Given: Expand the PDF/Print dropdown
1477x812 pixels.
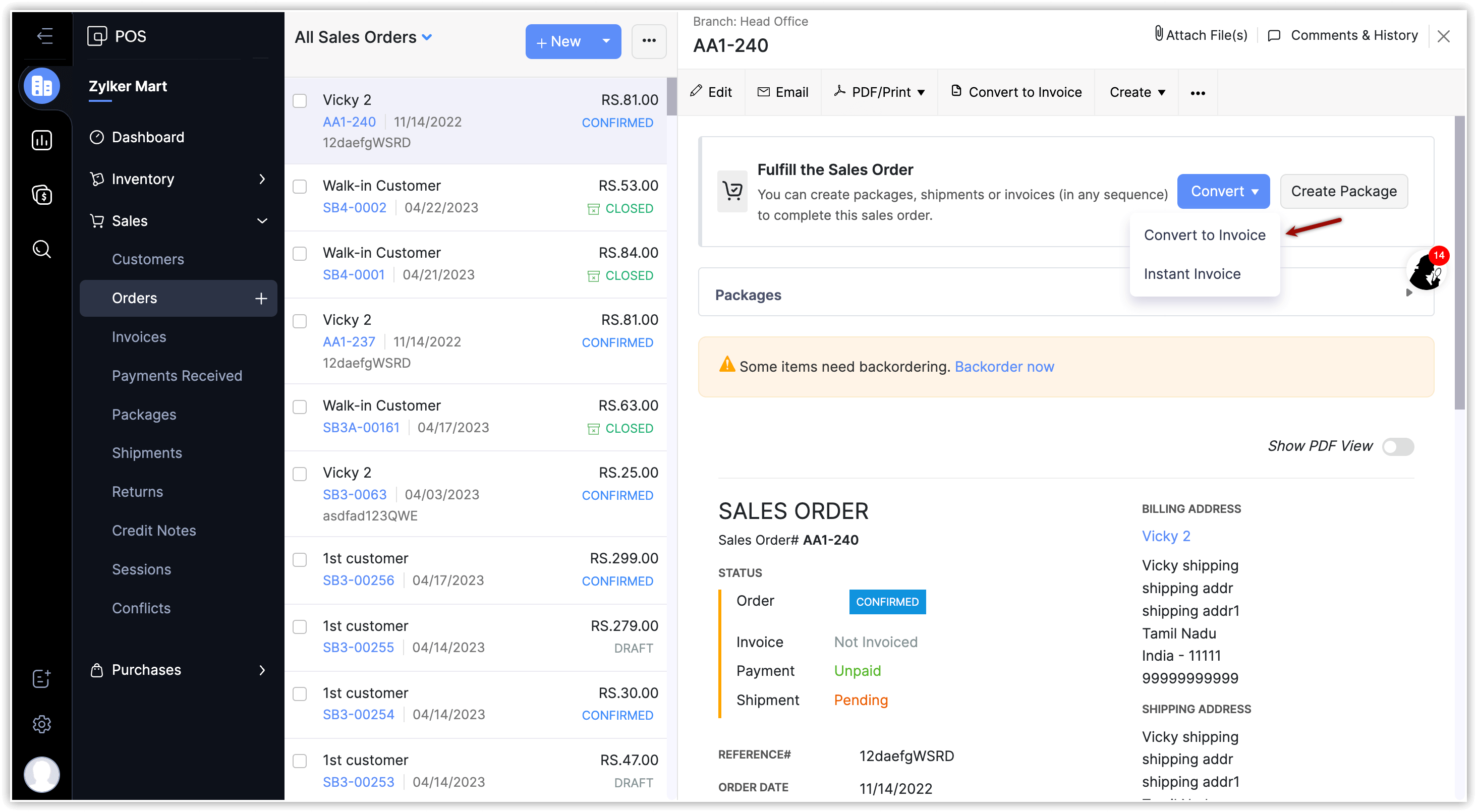Looking at the screenshot, I should coord(881,92).
